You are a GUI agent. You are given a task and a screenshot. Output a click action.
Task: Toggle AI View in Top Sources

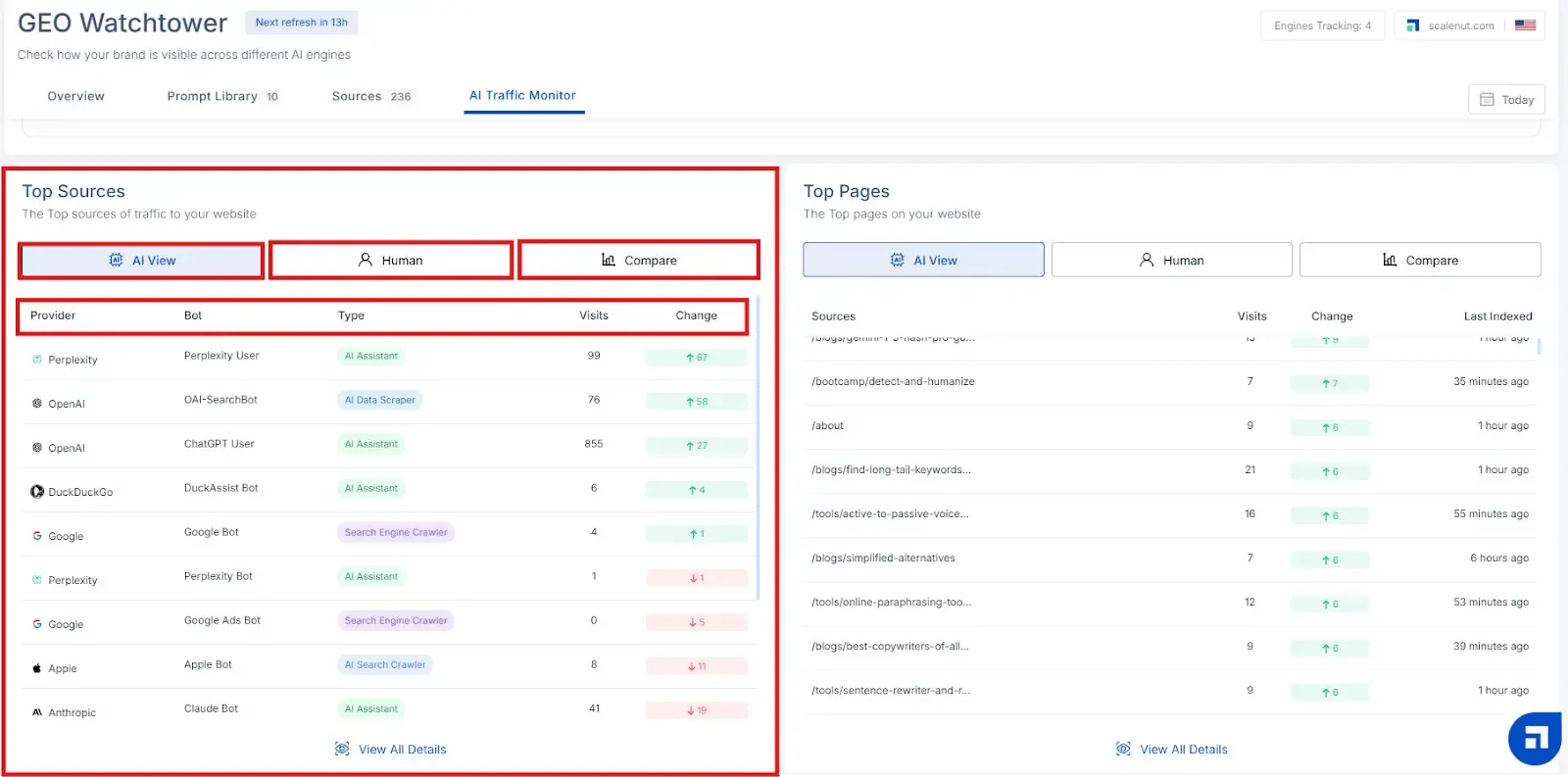(142, 261)
